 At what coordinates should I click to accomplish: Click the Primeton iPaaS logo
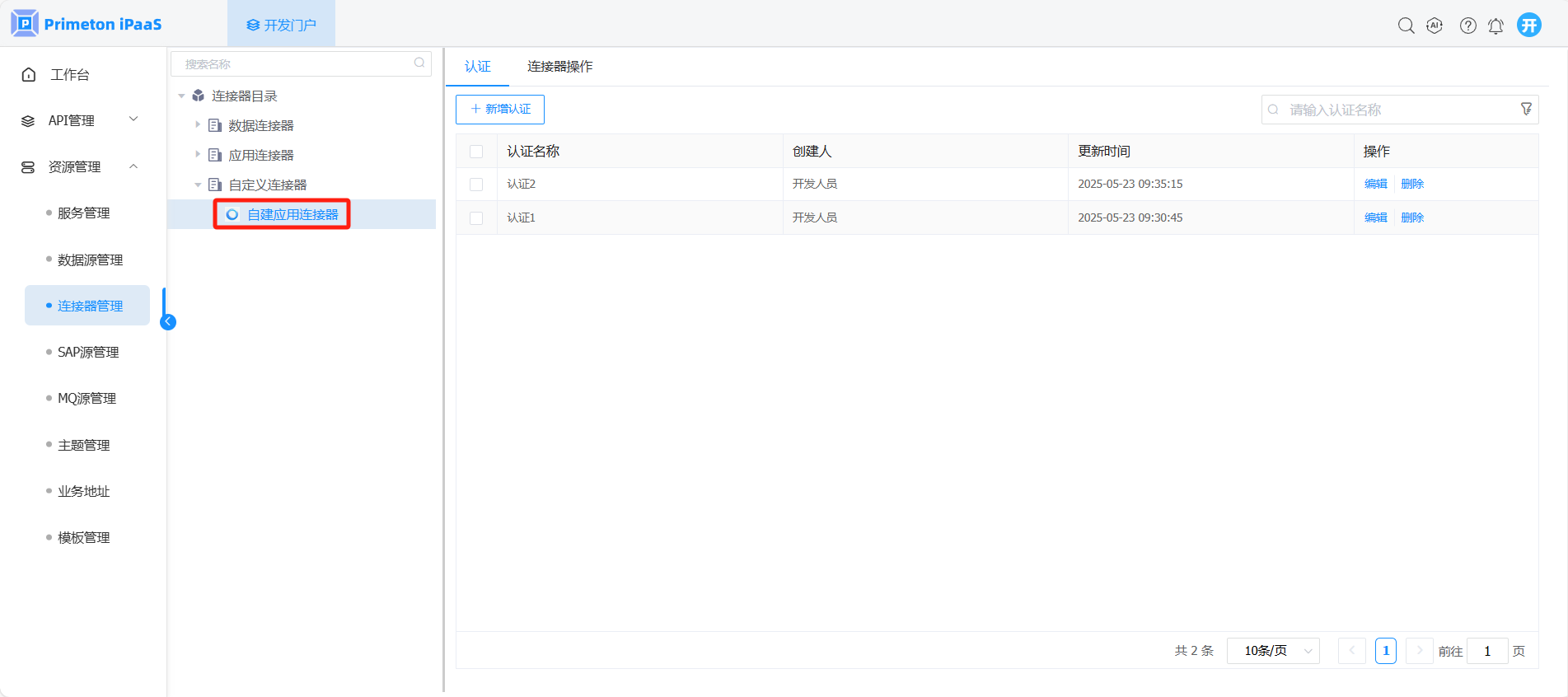point(87,24)
